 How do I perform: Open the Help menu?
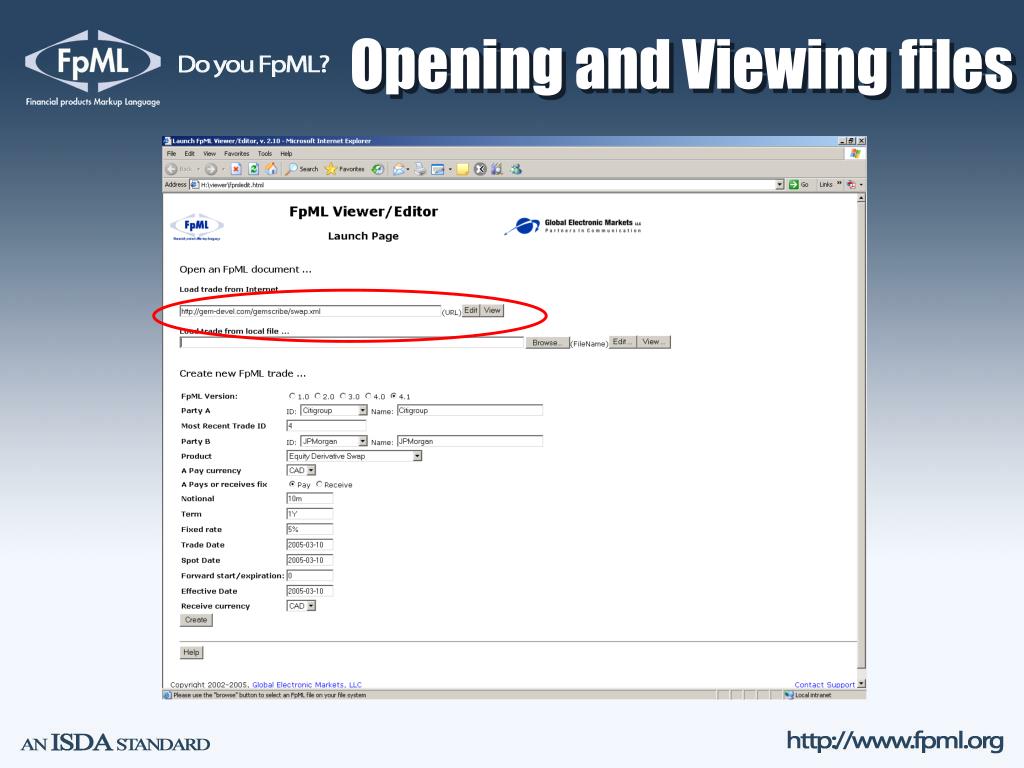click(287, 153)
